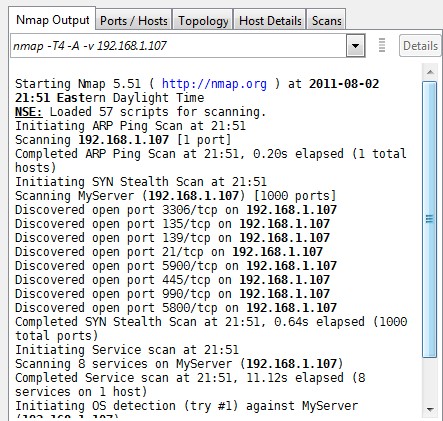Viewport: 443px width, 421px height.
Task: Follow the http://nmap.org link
Action: [214, 84]
